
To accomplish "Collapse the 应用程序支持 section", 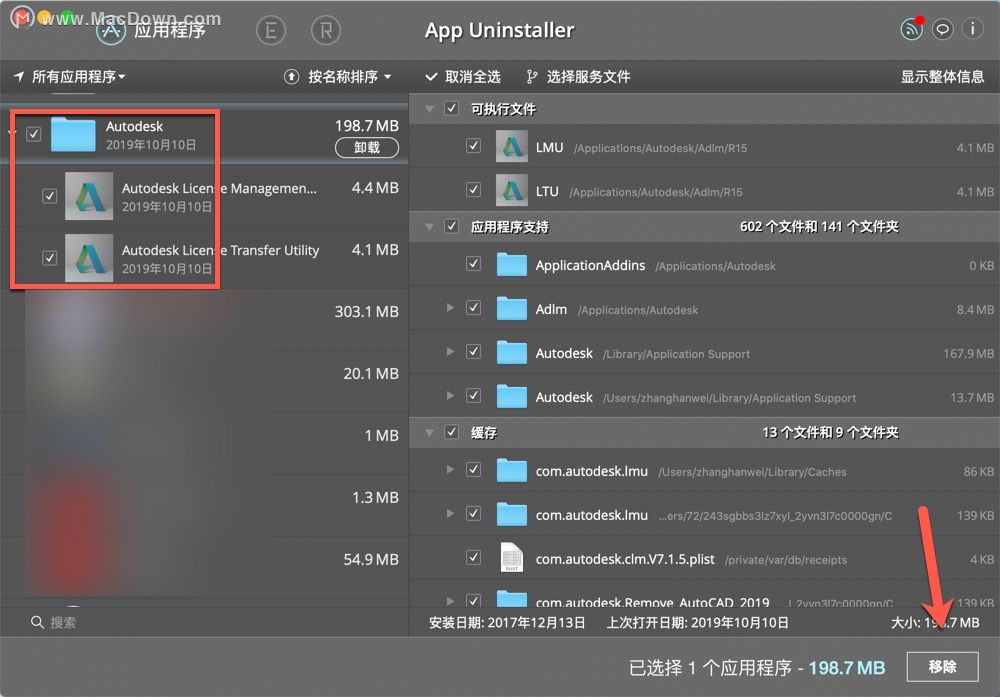I will click(x=430, y=227).
